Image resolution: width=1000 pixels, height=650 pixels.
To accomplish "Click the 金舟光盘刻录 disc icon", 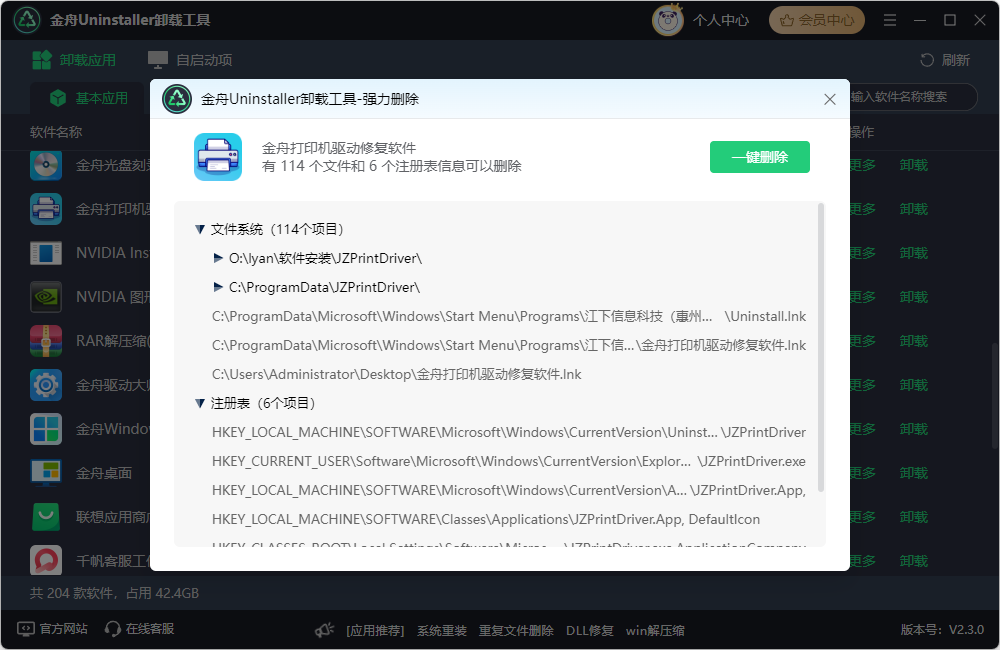I will tap(46, 165).
